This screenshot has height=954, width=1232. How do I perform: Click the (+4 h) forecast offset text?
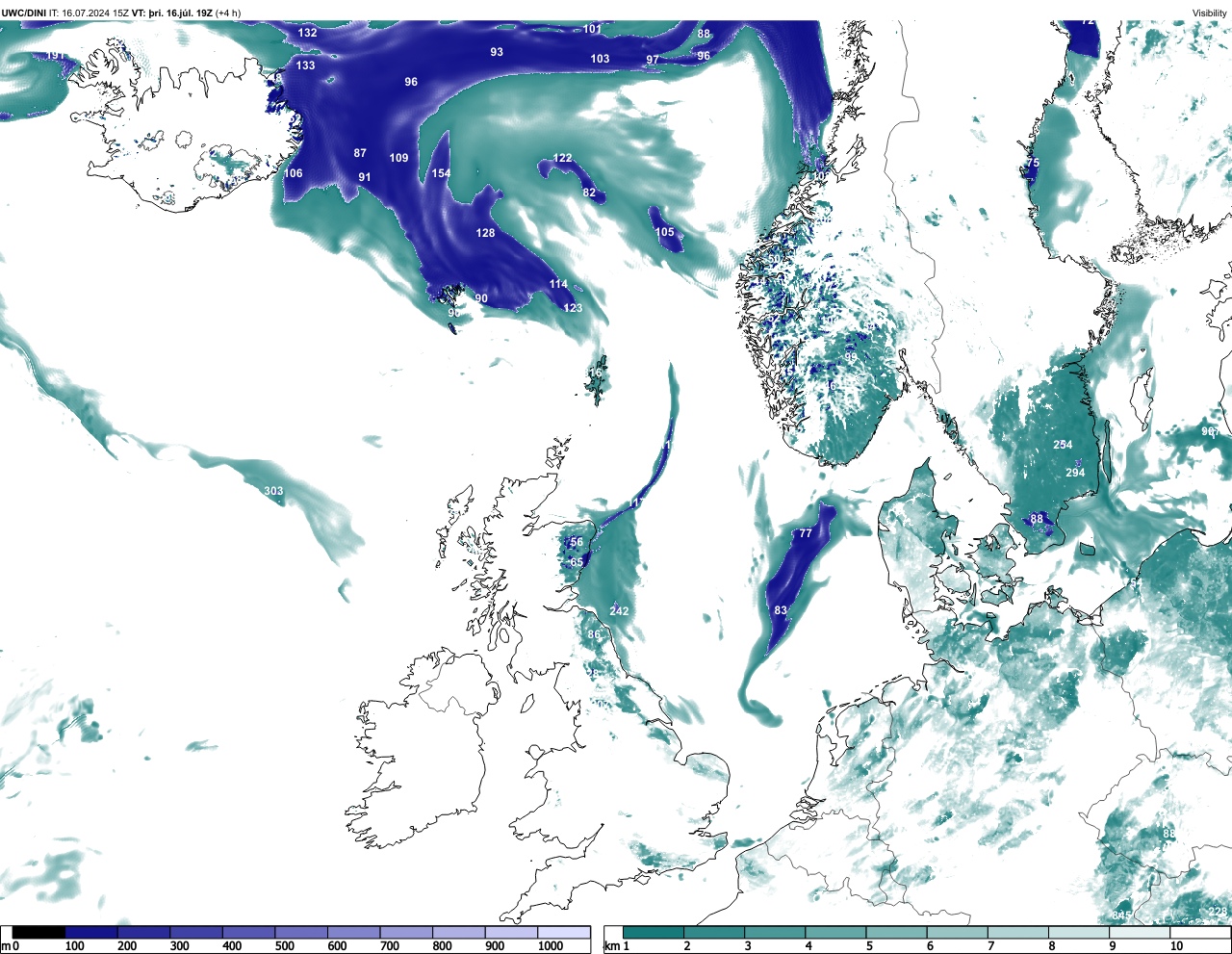click(x=228, y=13)
